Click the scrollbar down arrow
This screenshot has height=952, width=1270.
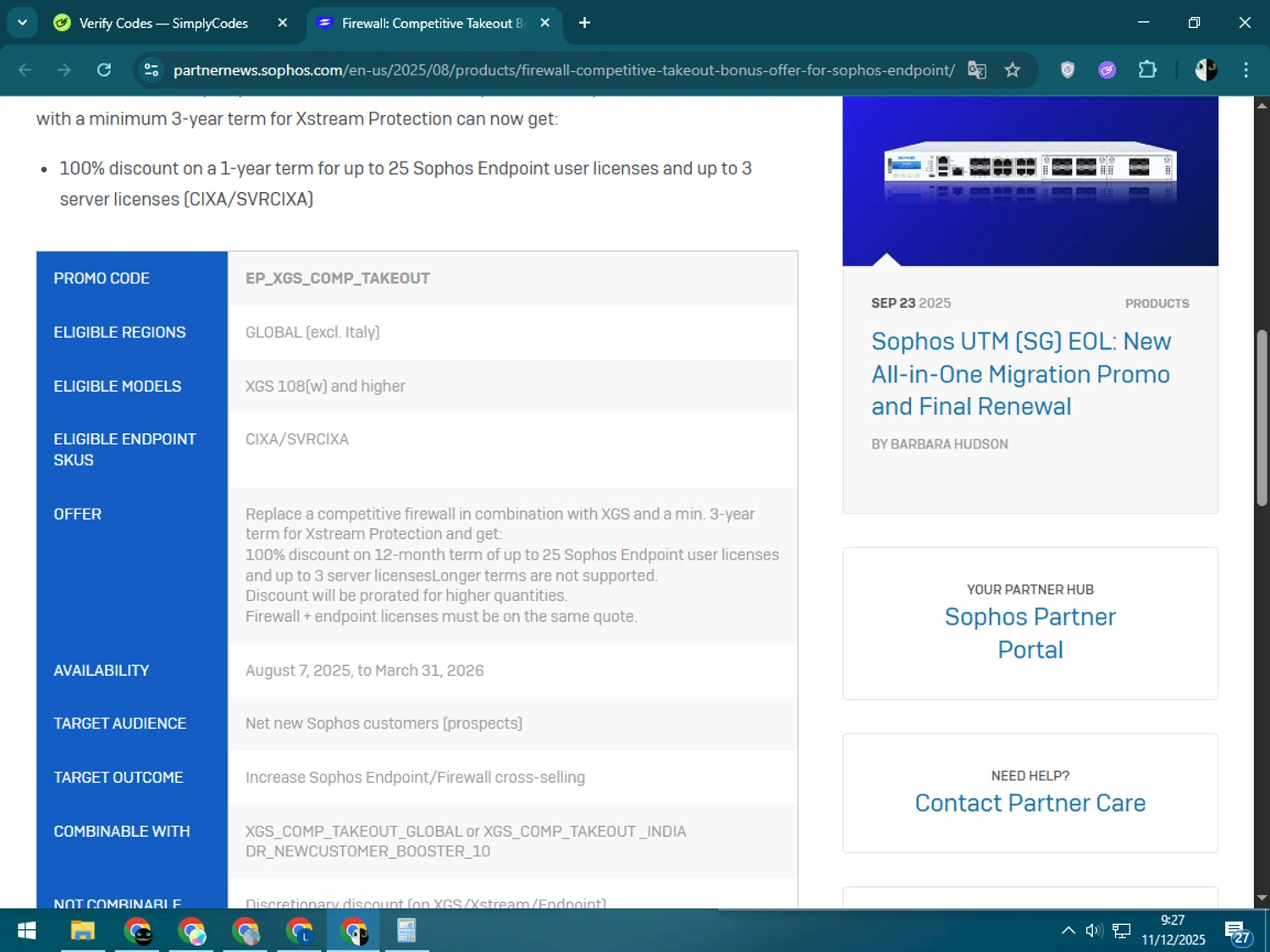tap(1262, 898)
